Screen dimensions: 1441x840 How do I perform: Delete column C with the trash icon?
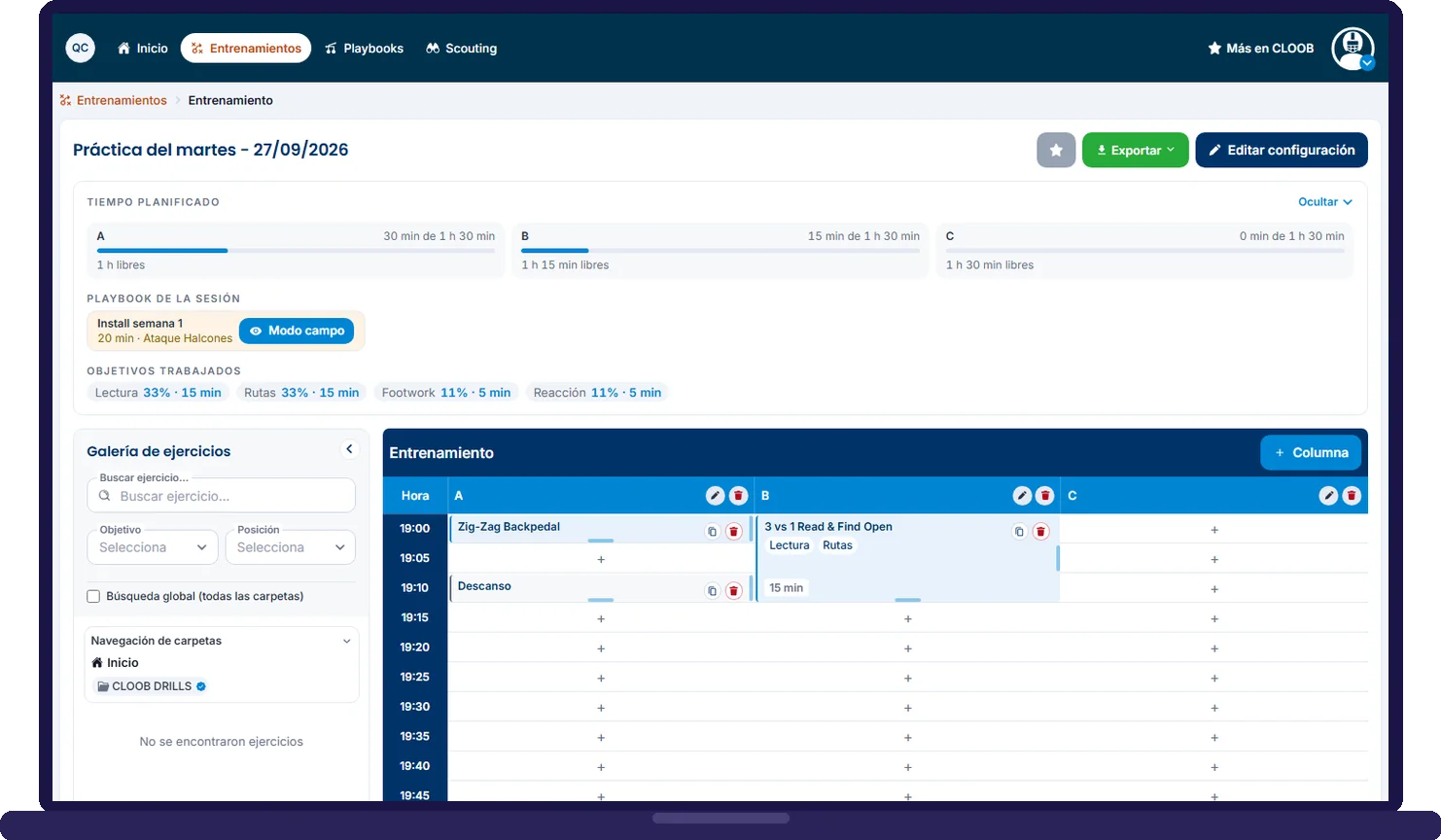tap(1352, 496)
